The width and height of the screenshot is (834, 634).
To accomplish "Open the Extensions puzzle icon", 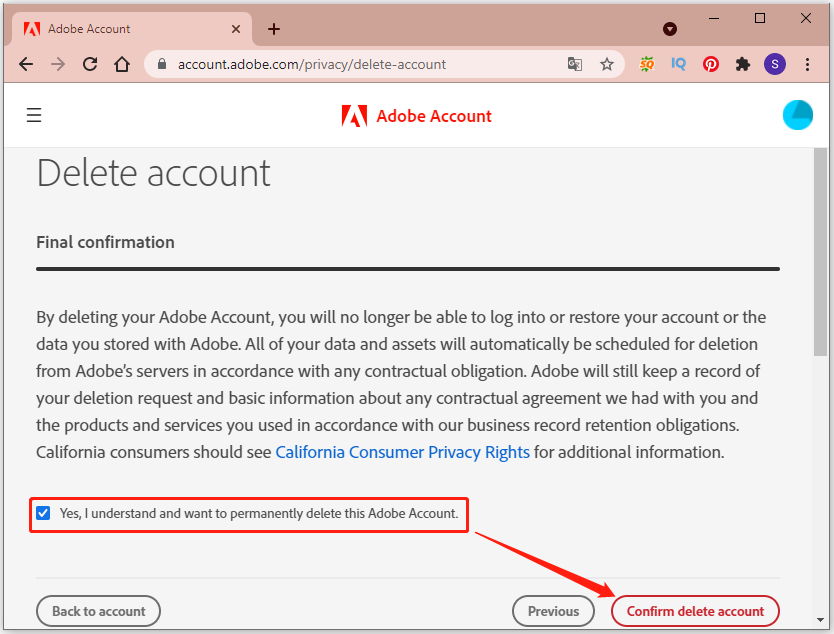I will 743,64.
